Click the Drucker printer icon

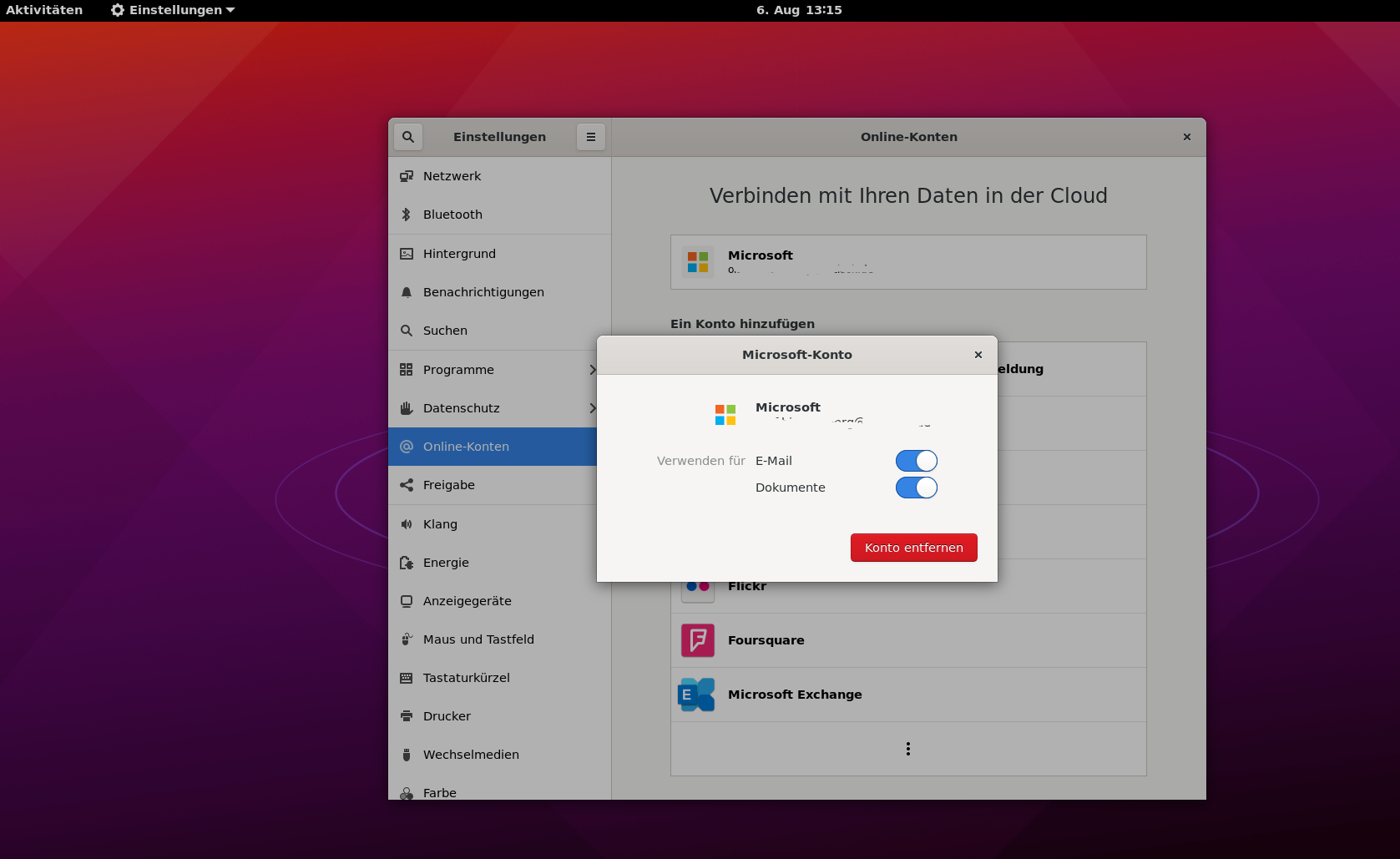(407, 716)
